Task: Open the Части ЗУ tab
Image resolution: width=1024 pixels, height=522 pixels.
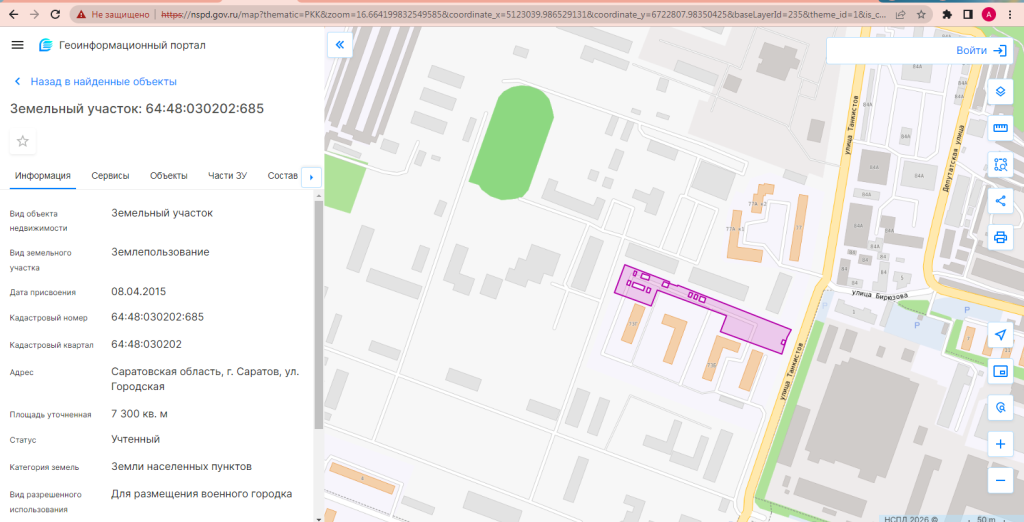Action: coord(227,176)
